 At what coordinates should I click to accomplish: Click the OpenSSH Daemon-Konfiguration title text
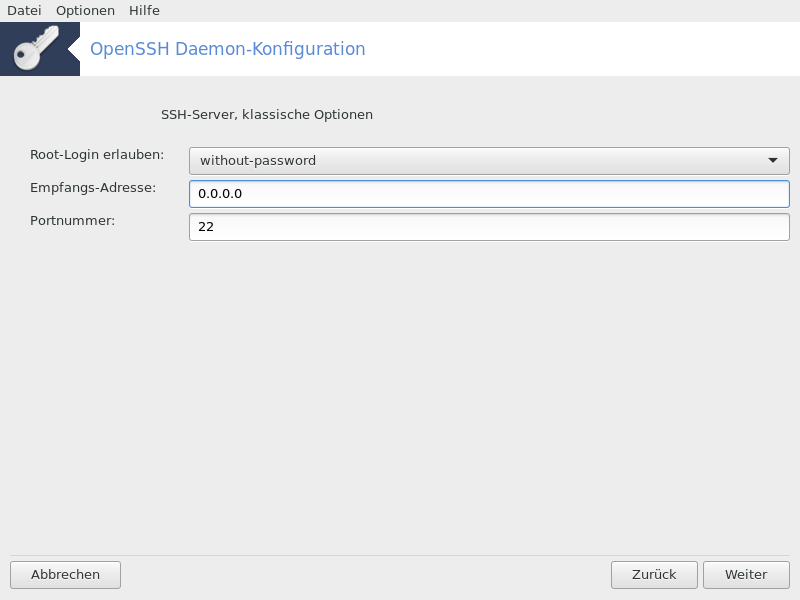pos(228,49)
